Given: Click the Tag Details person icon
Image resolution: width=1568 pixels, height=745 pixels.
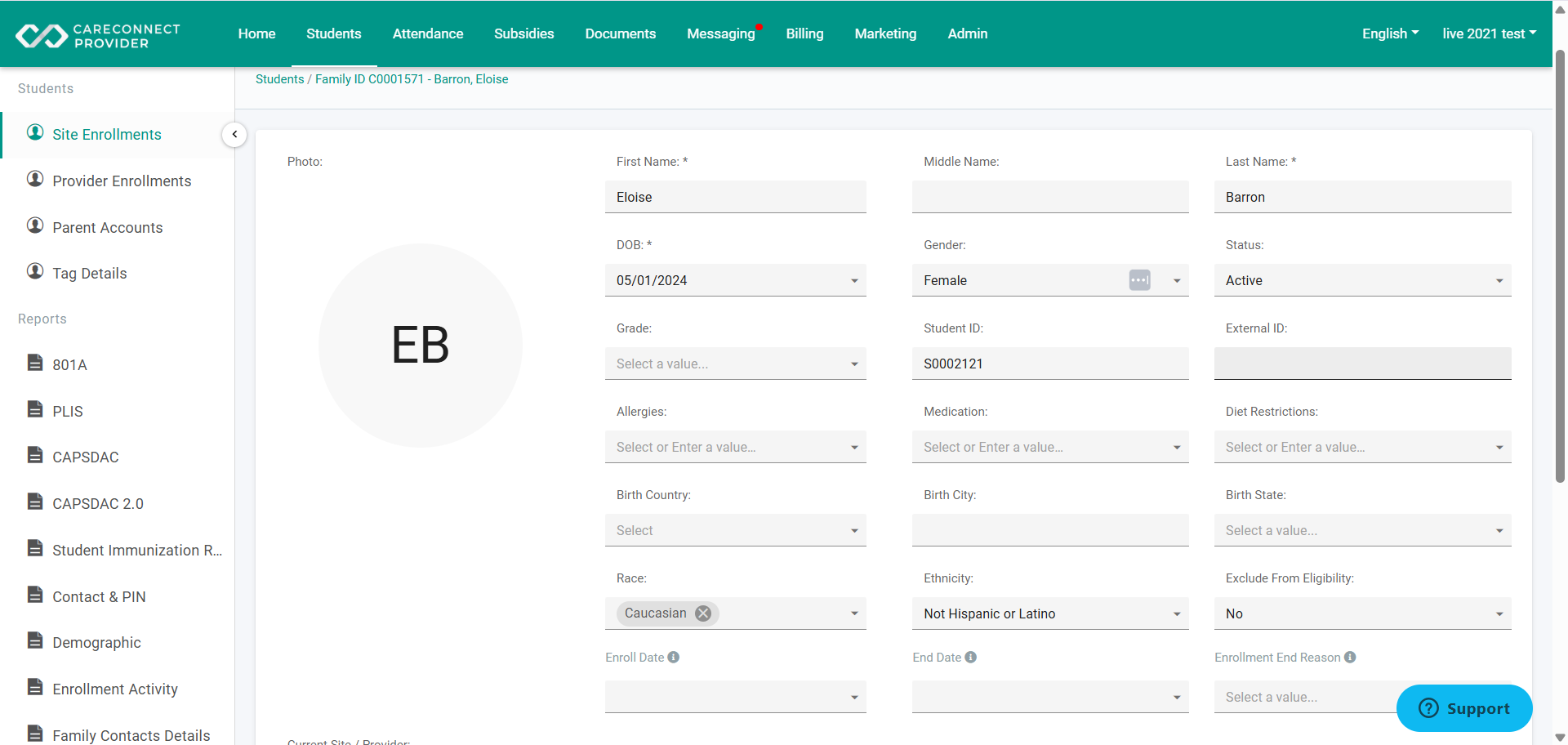Looking at the screenshot, I should [x=35, y=271].
